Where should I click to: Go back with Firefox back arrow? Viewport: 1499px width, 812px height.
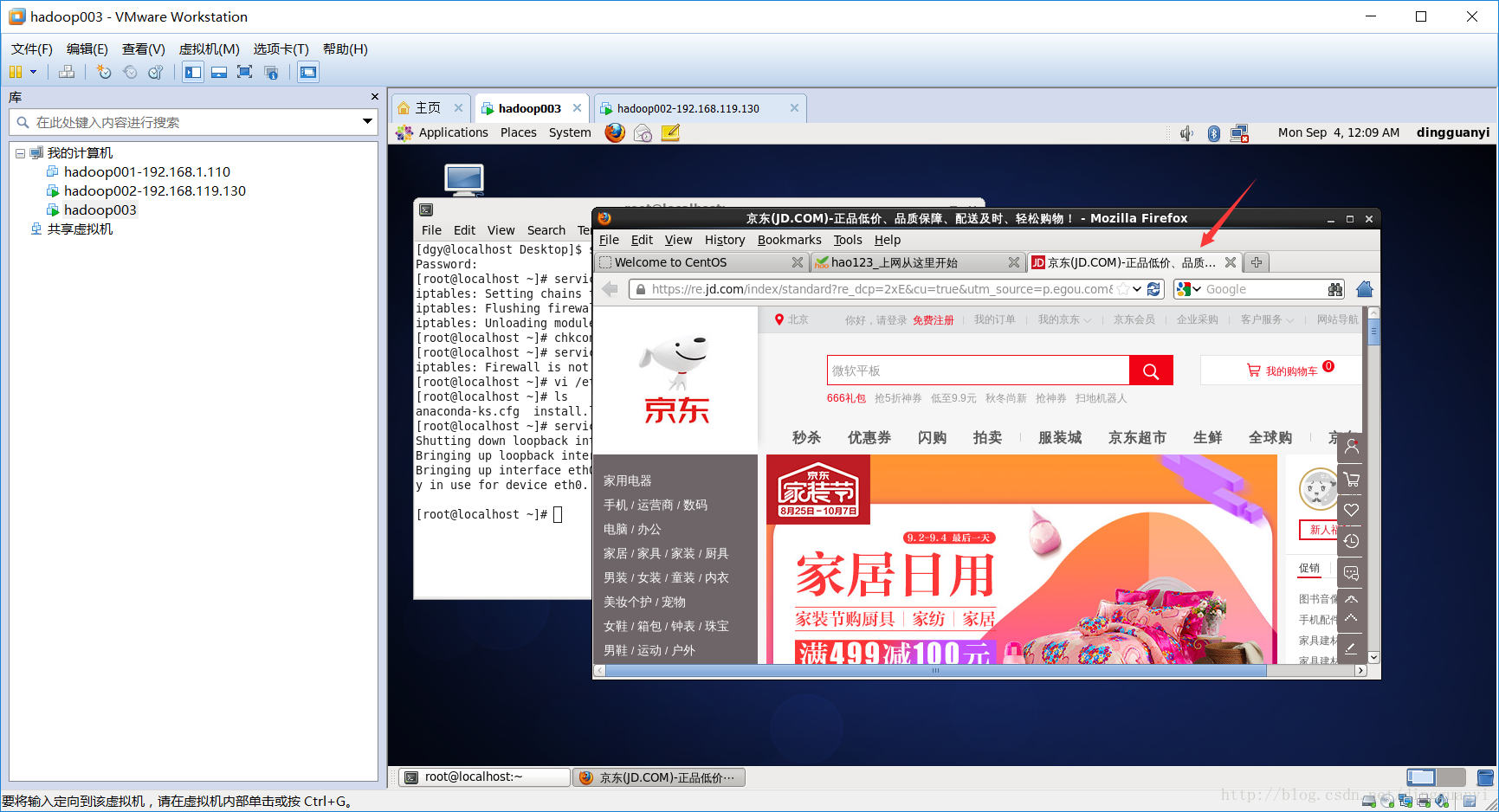[610, 289]
